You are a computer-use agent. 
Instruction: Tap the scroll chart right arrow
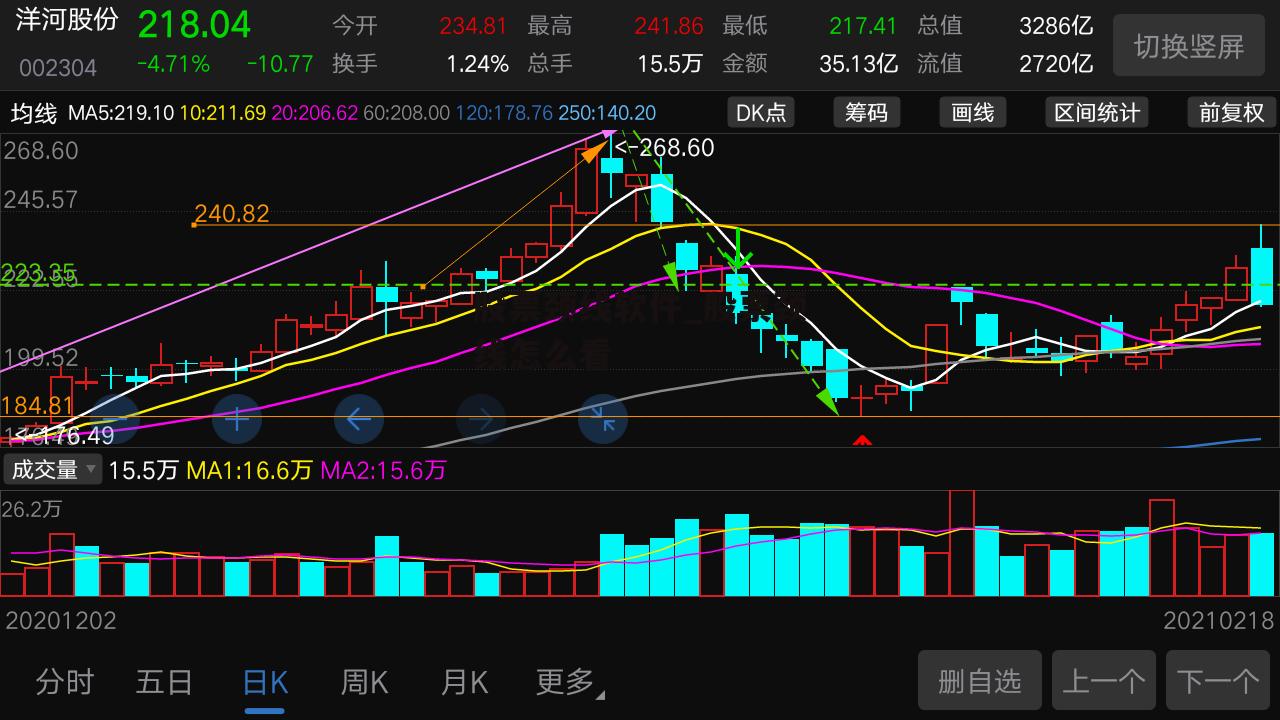(481, 420)
